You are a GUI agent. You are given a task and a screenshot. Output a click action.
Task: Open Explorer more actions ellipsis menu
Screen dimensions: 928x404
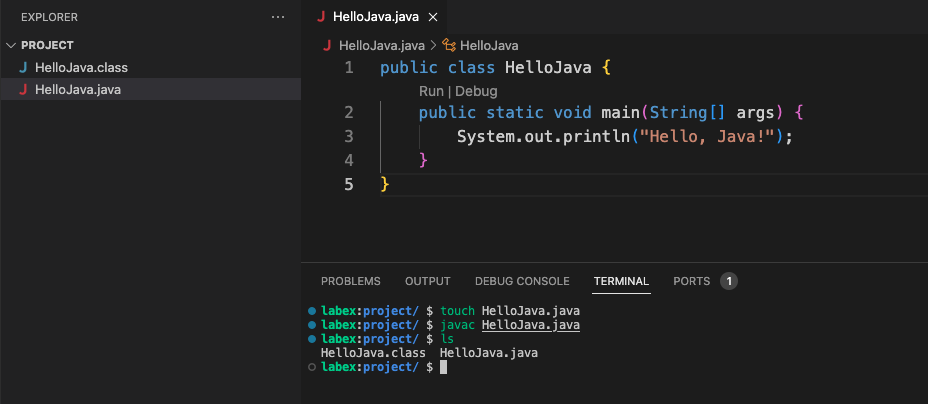[278, 17]
